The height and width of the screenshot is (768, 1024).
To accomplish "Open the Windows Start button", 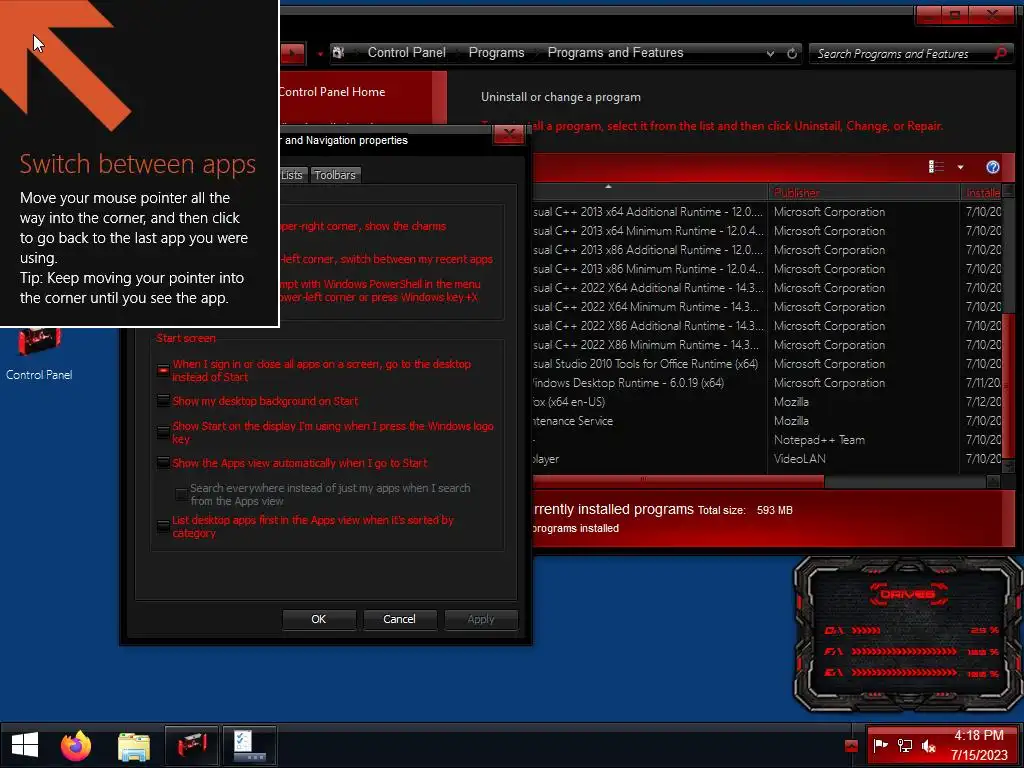I will (x=25, y=745).
